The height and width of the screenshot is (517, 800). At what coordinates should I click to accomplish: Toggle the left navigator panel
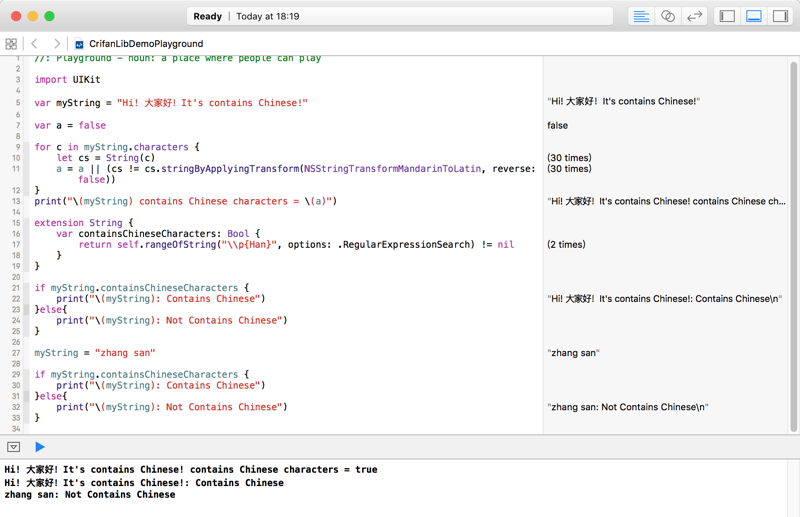(x=727, y=16)
